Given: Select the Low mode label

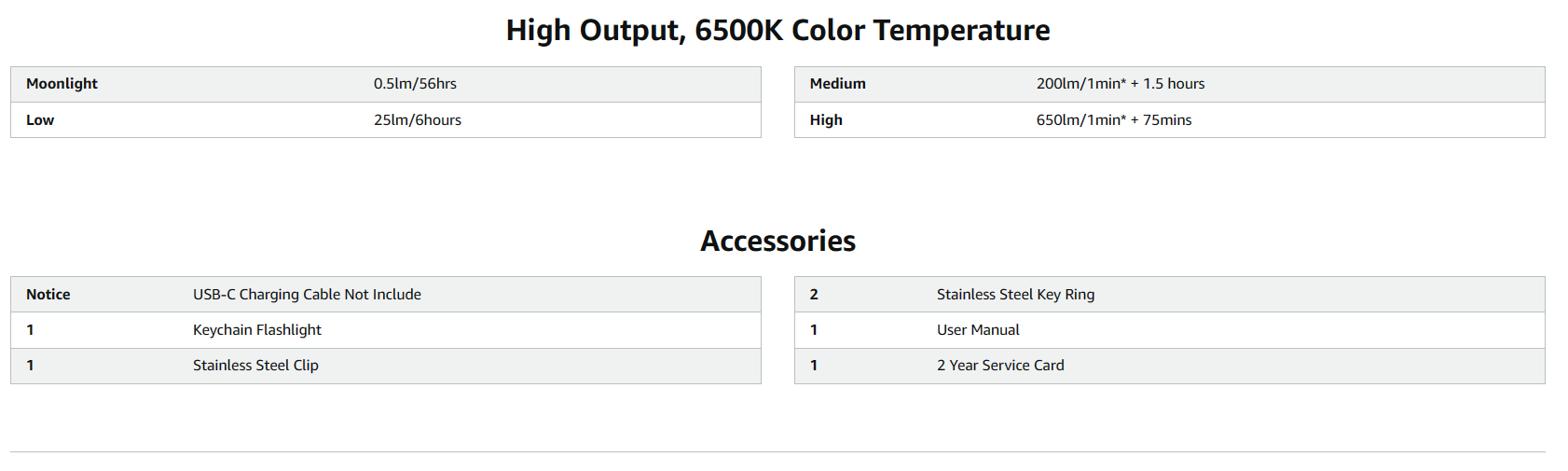Looking at the screenshot, I should coord(40,120).
